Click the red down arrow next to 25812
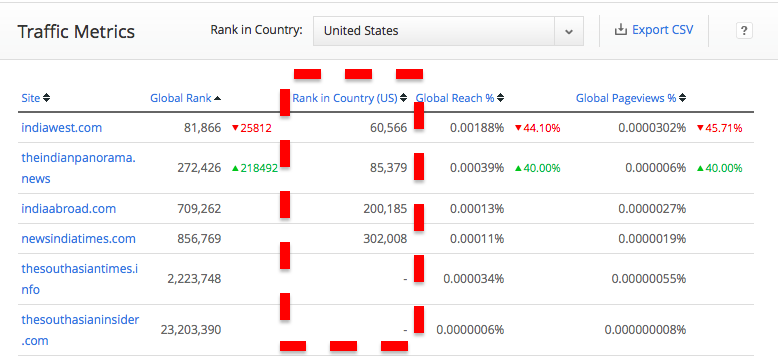This screenshot has height=363, width=778. click(x=235, y=128)
